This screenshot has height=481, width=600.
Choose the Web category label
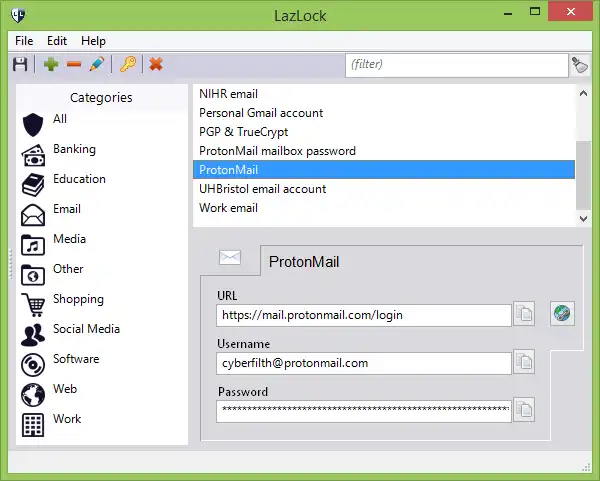(65, 389)
